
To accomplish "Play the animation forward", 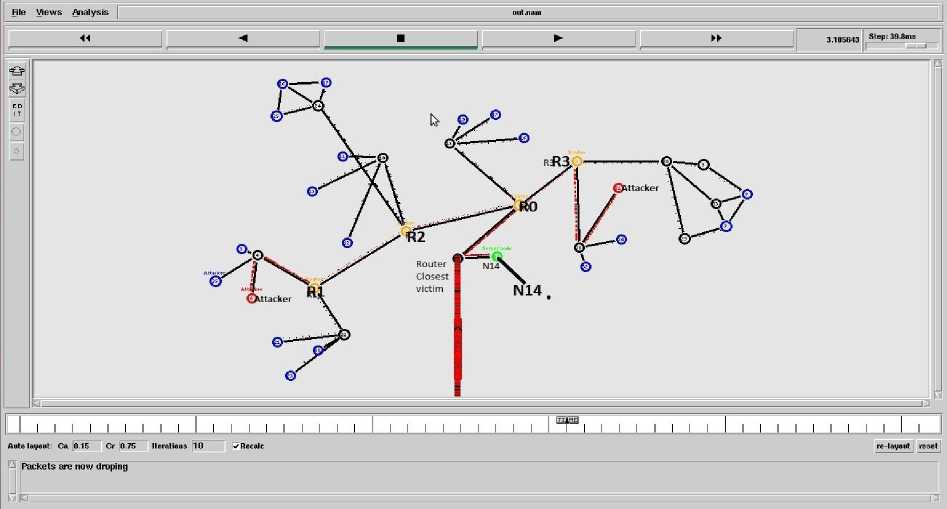I will coord(558,38).
